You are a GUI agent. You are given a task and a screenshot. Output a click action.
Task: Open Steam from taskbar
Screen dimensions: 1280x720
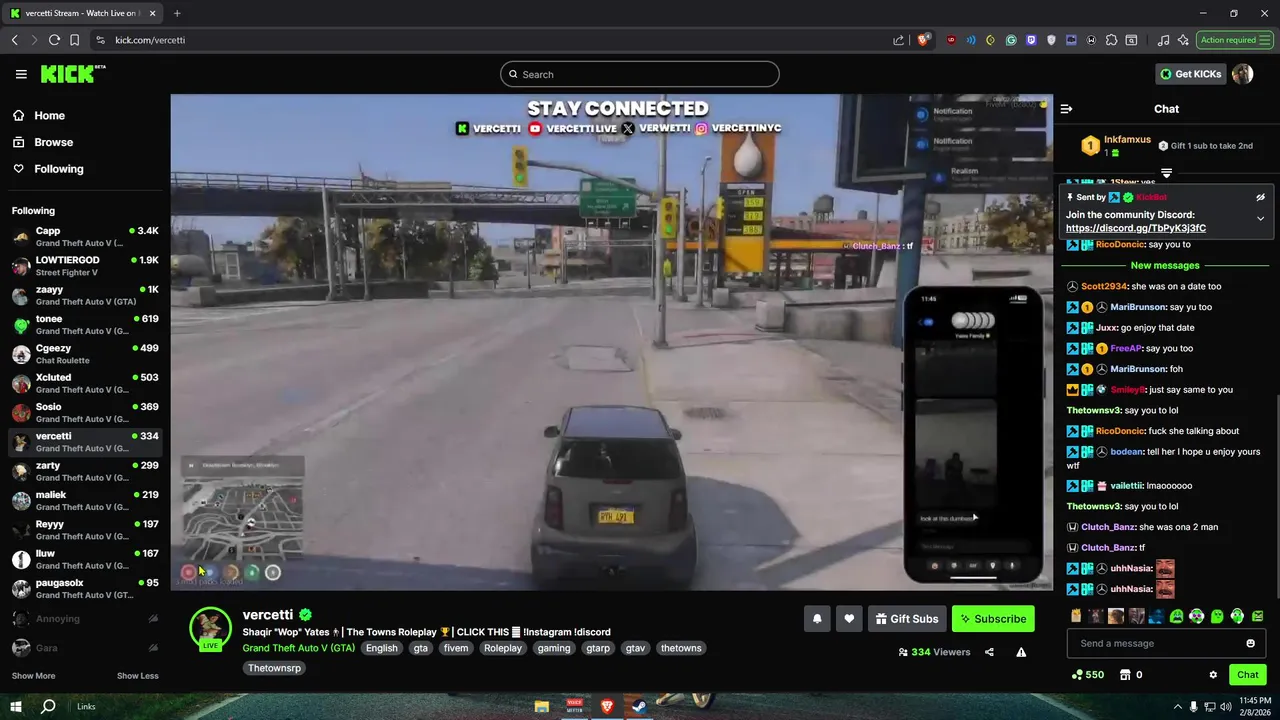tap(639, 707)
